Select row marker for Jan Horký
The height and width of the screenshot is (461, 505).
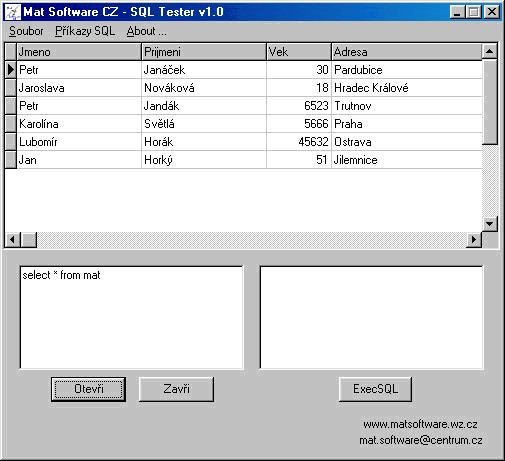click(11, 160)
